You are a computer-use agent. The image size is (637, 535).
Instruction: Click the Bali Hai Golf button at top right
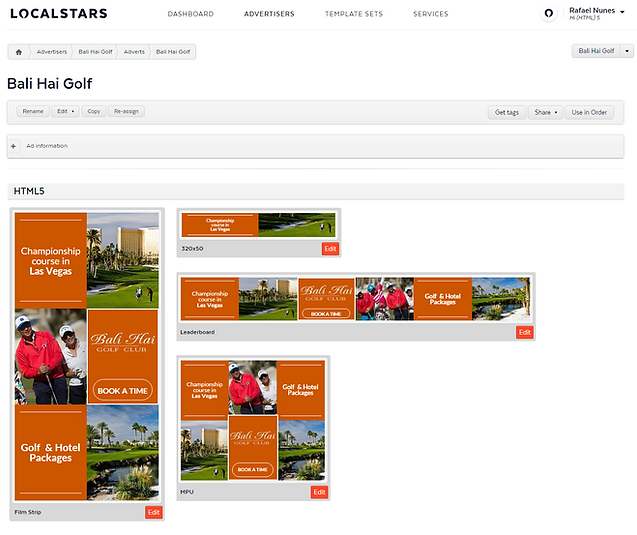(x=596, y=51)
